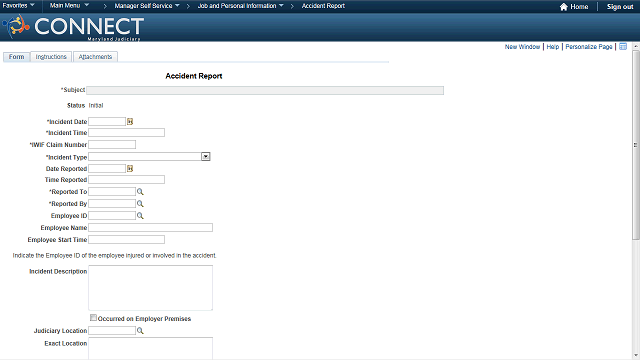Click into the Incident Description text area
The width and height of the screenshot is (640, 360).
coord(151,288)
